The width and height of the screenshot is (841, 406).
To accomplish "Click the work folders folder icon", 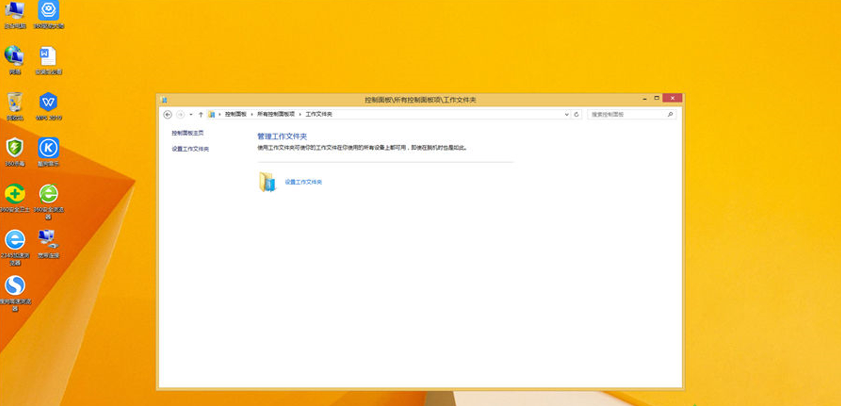I will click(267, 182).
